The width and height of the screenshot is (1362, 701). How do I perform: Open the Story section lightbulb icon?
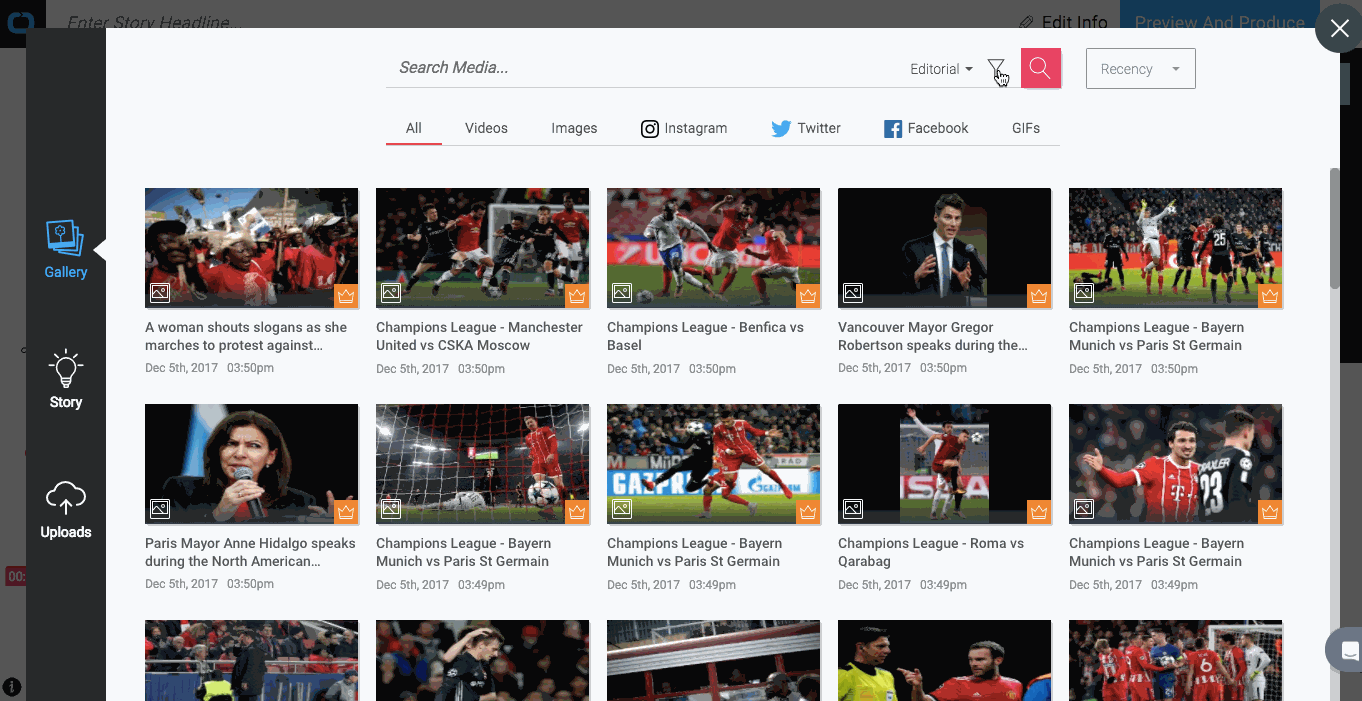(66, 368)
